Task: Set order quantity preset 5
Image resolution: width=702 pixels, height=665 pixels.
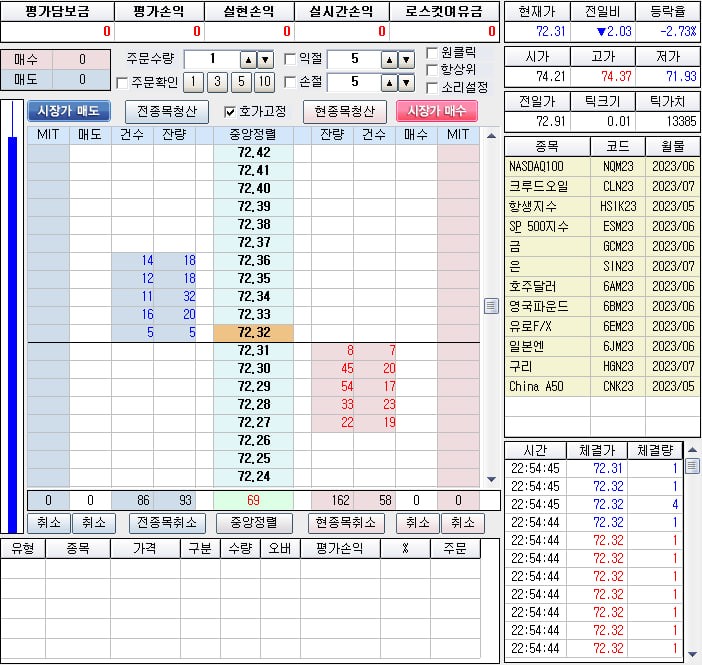Action: tap(241, 82)
